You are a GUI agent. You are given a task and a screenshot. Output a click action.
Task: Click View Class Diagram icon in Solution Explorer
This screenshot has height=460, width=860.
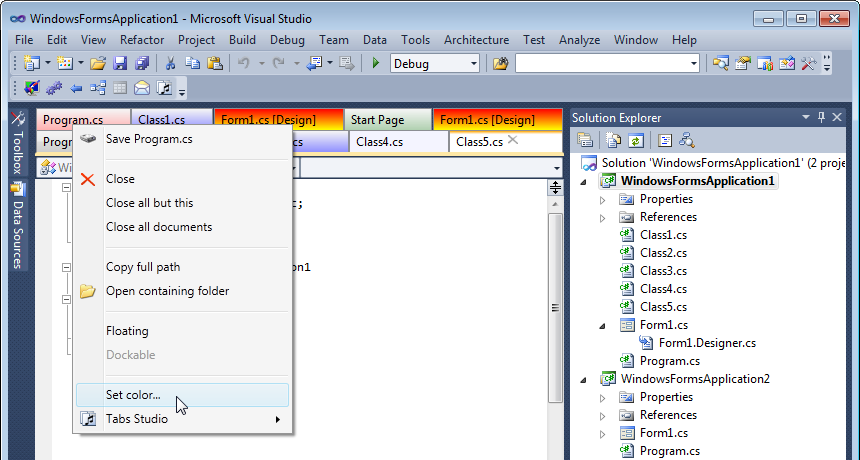(687, 140)
